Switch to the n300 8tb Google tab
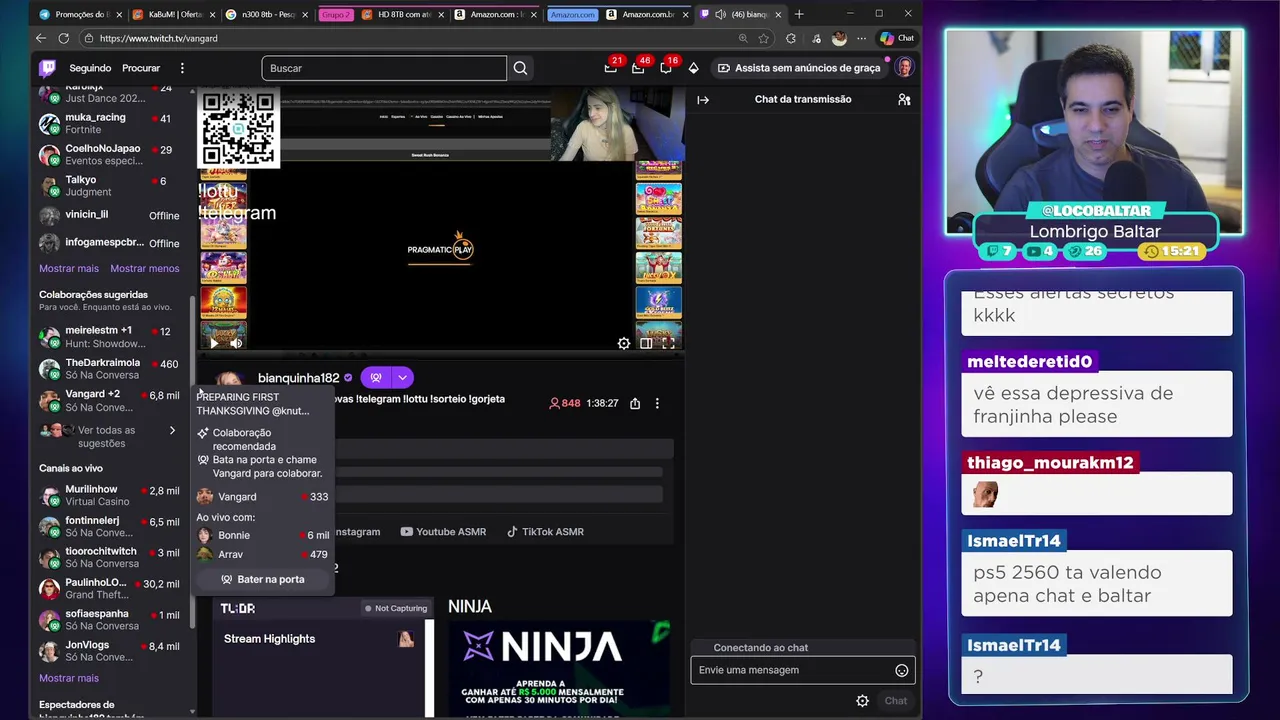 click(267, 14)
